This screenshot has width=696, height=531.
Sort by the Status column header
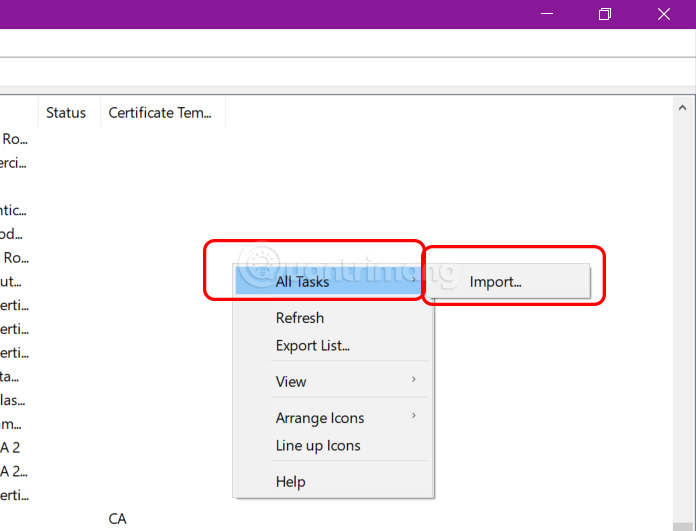tap(69, 112)
